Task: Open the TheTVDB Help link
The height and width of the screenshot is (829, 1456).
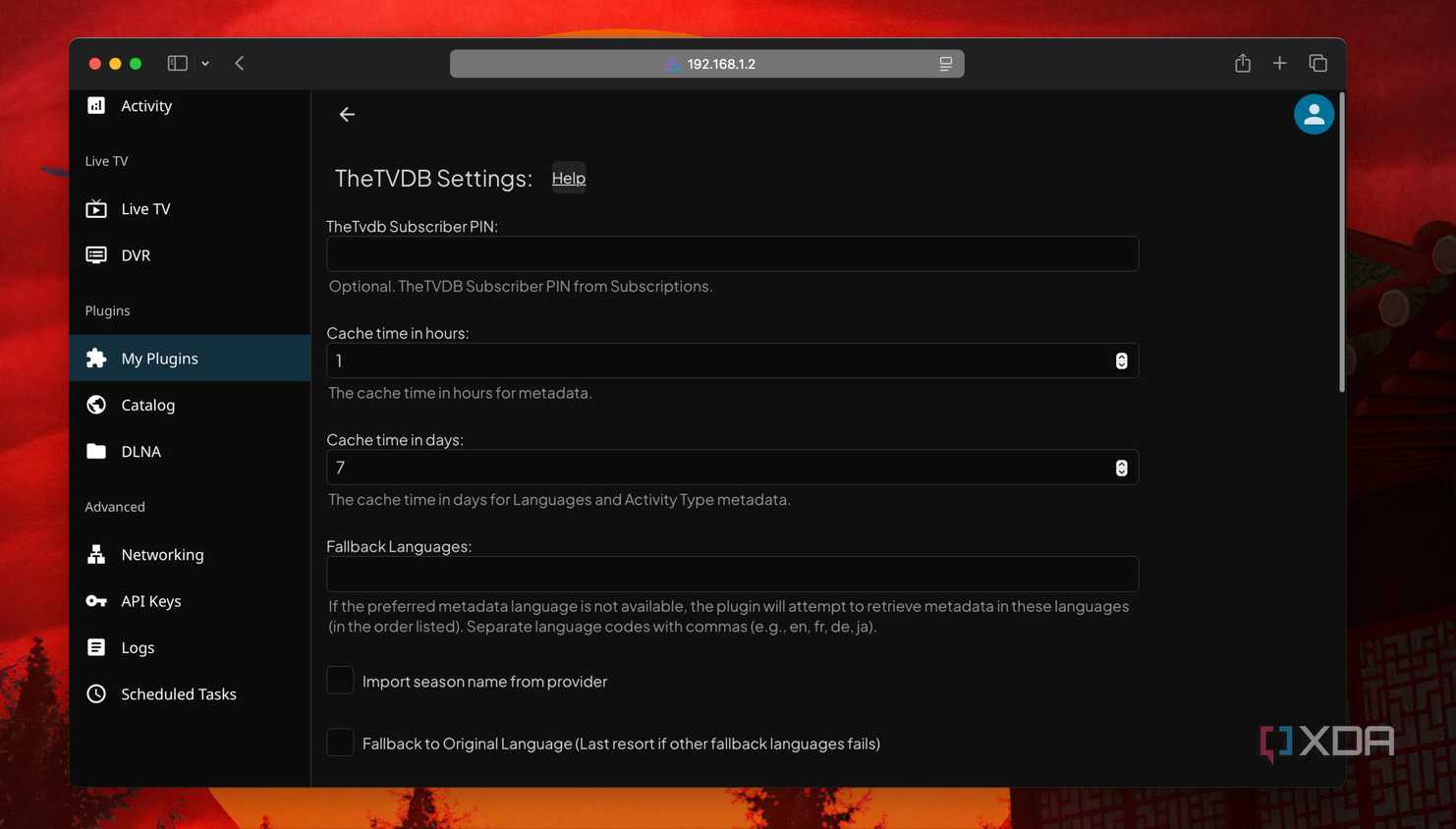Action: click(569, 178)
